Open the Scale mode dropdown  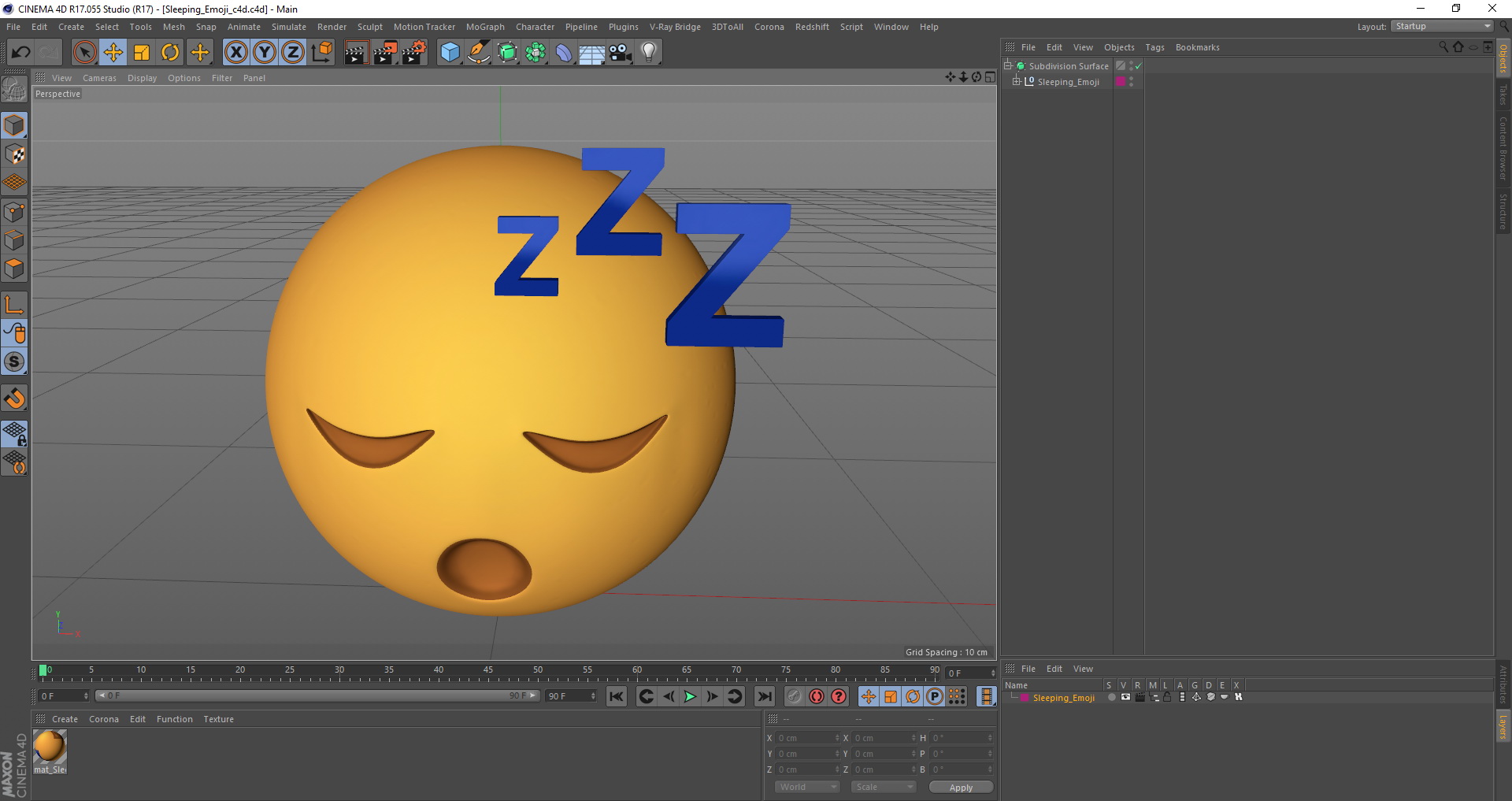(884, 787)
